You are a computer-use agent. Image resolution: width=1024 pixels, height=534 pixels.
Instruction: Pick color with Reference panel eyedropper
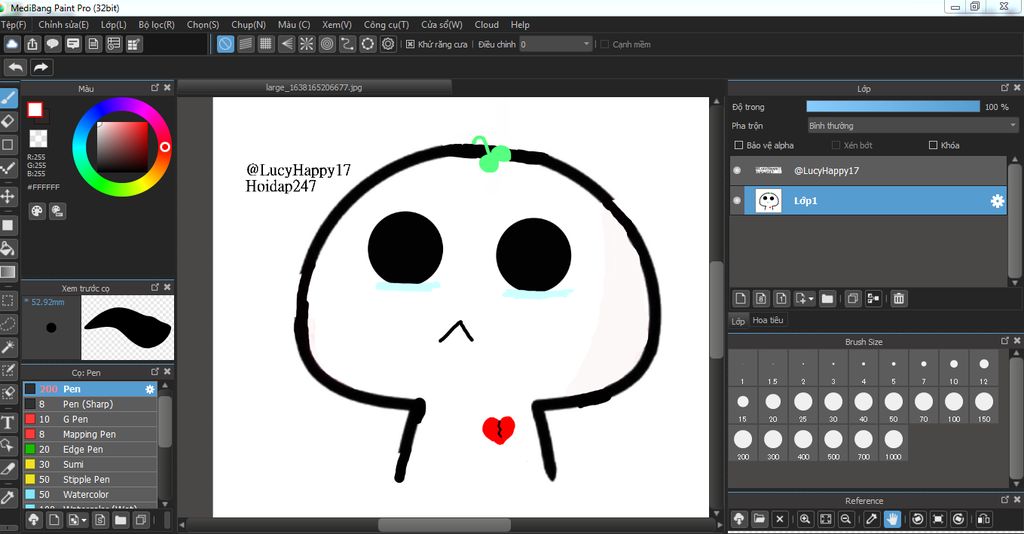[871, 520]
